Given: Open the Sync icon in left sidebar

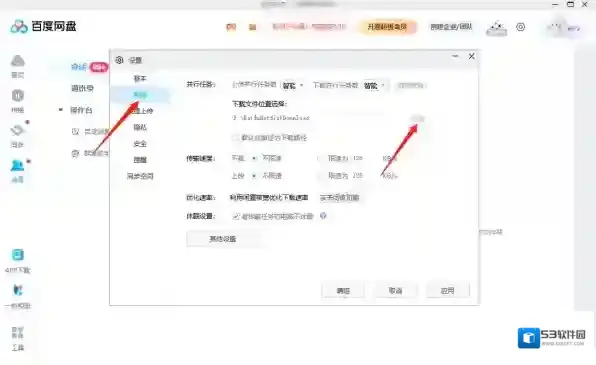Looking at the screenshot, I should pyautogui.click(x=17, y=131).
